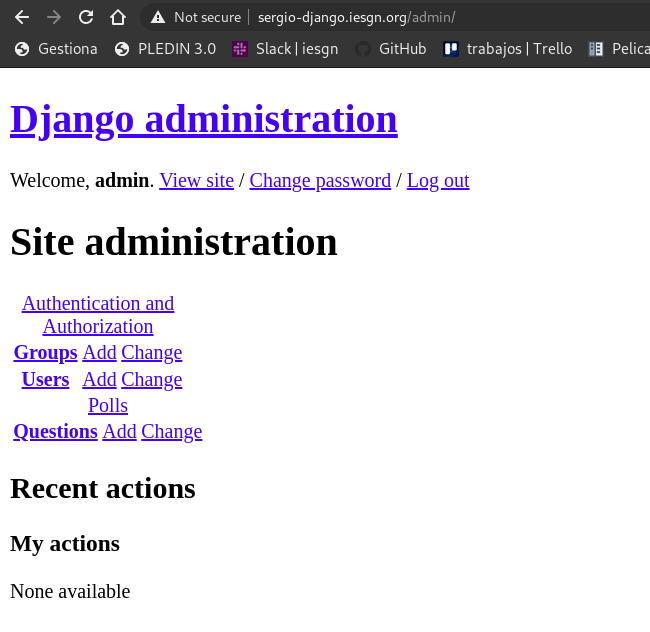Follow the View site link
This screenshot has width=650, height=632.
pyautogui.click(x=196, y=181)
